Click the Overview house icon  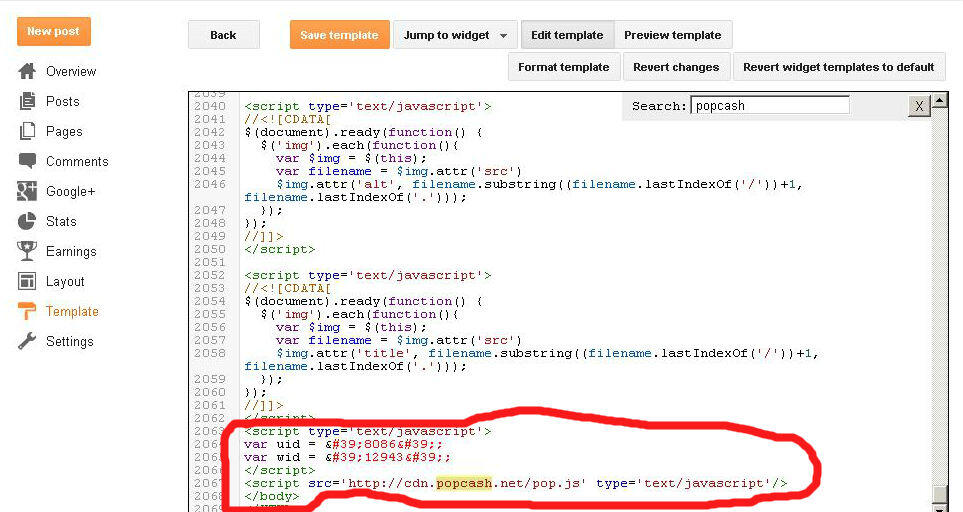[27, 71]
